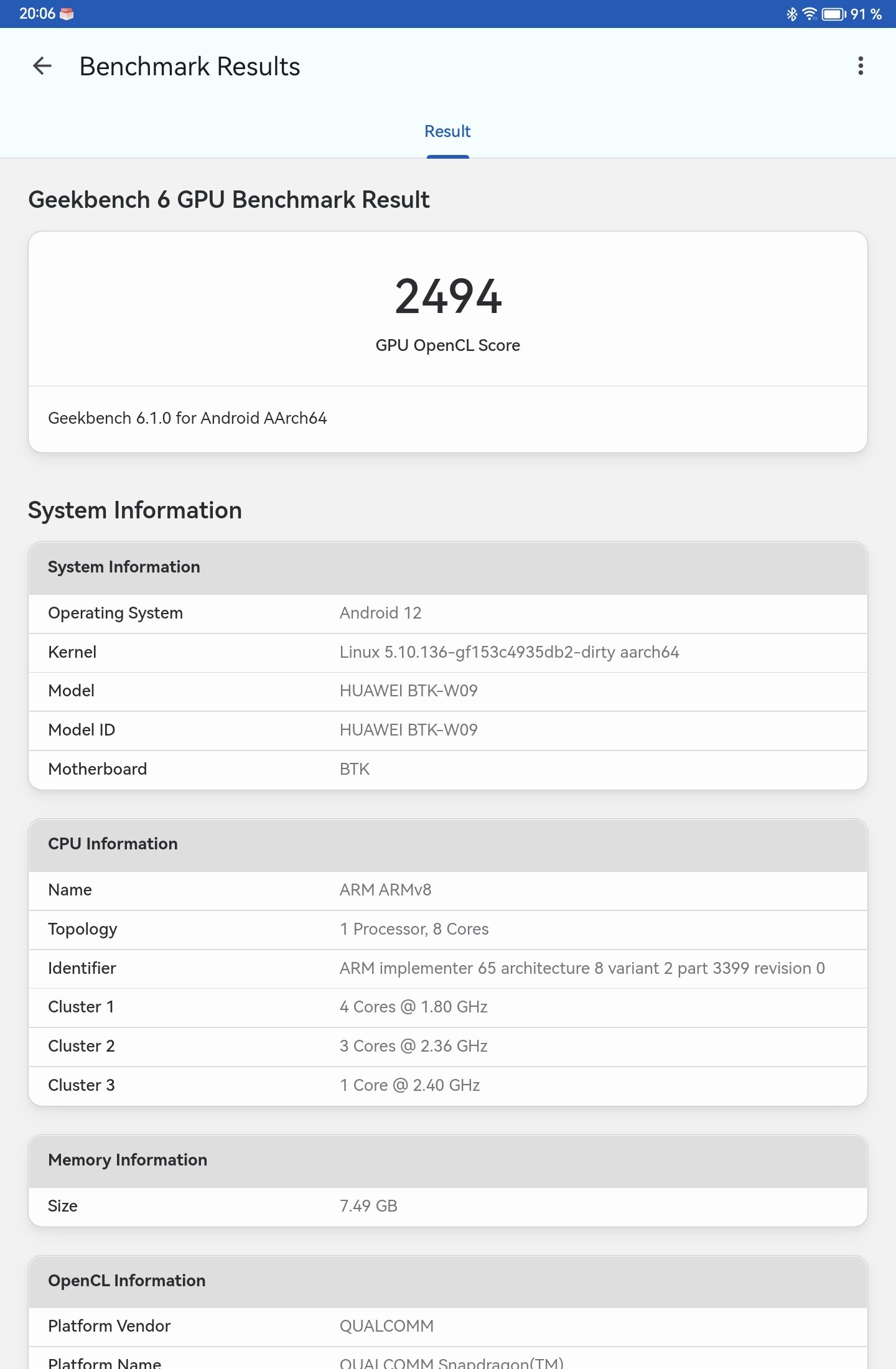Tap the CPU Information section header
Viewport: 896px width, 1369px height.
point(448,844)
